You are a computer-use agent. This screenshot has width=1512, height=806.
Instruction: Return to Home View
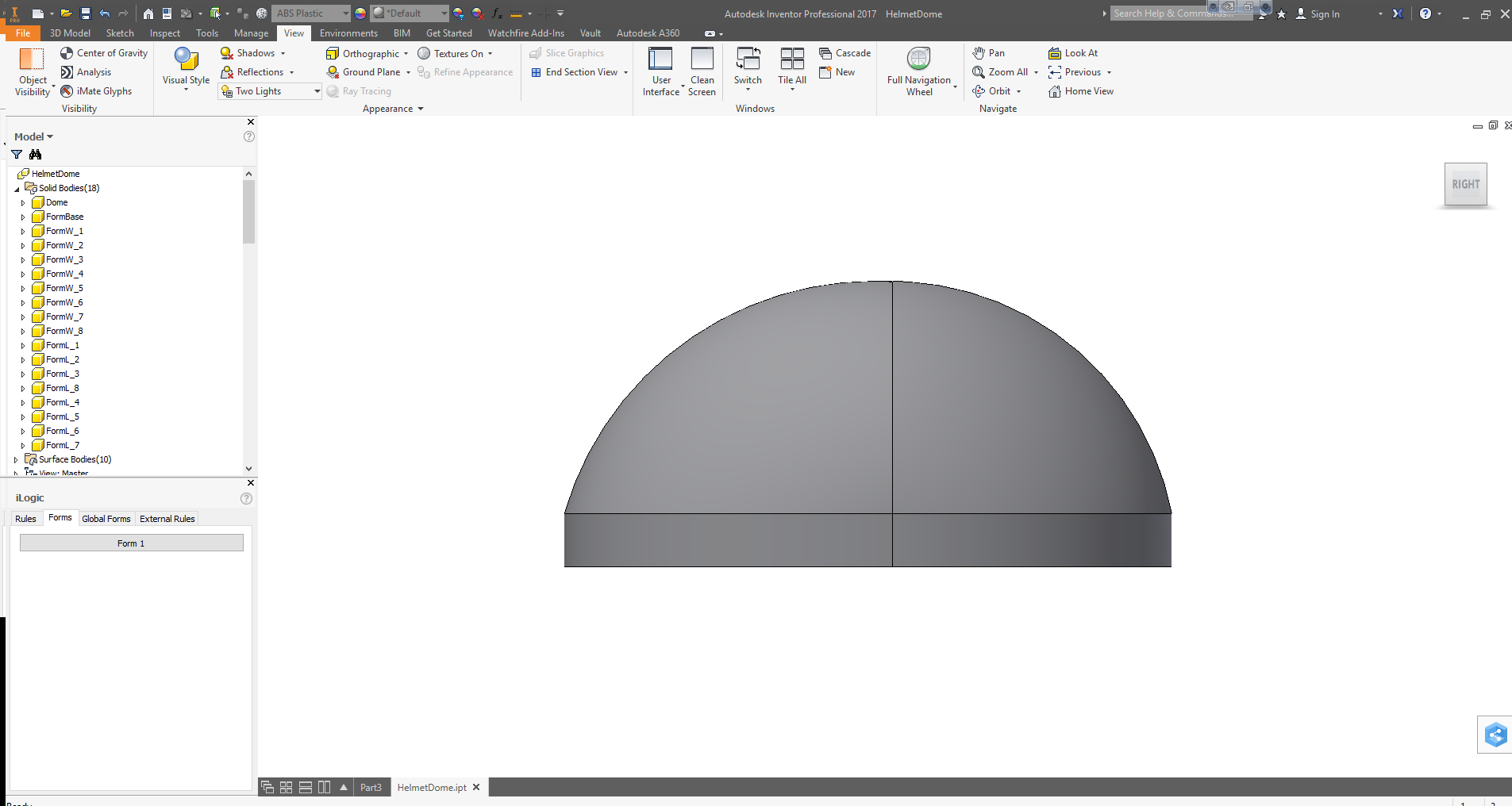(1081, 91)
